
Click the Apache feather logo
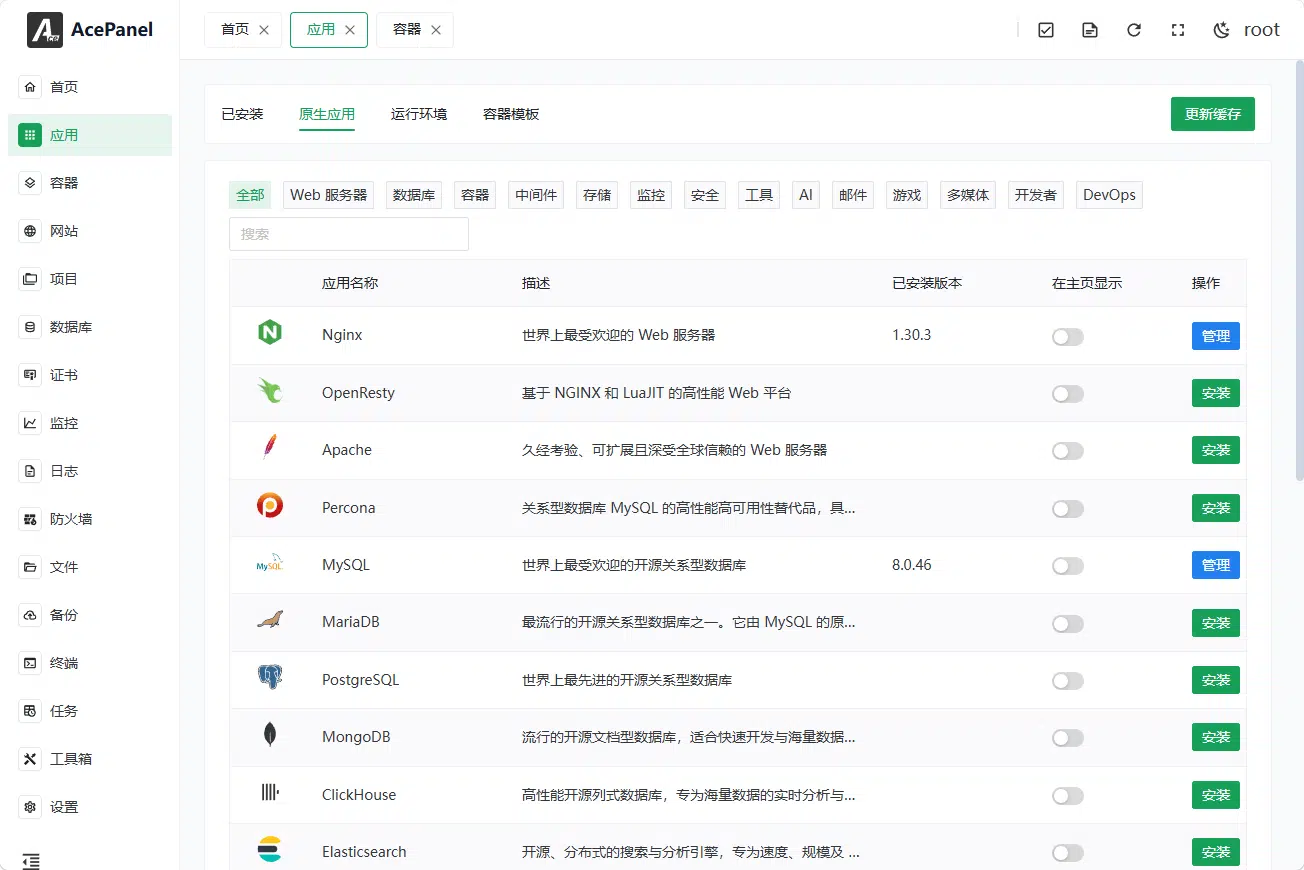point(269,448)
